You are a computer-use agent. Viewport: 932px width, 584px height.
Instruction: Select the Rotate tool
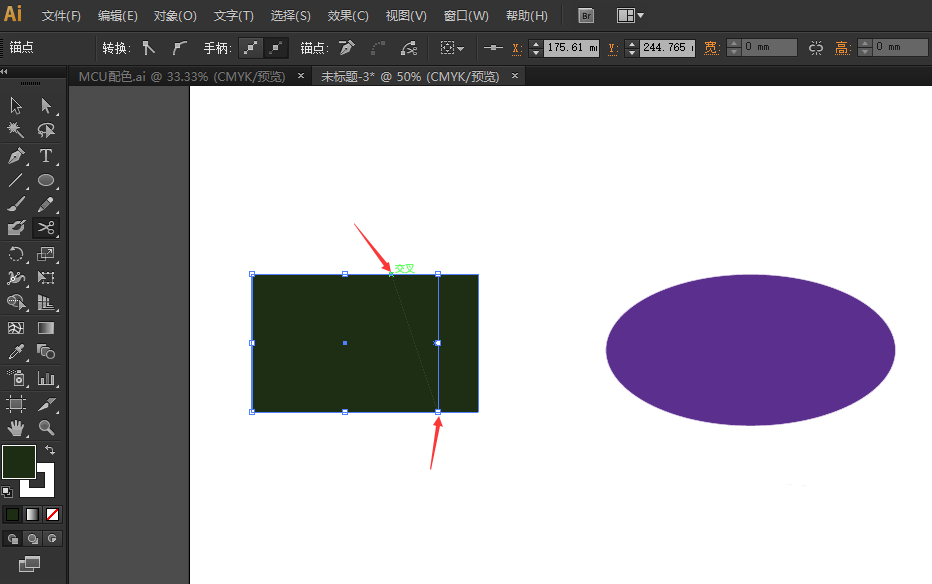(16, 254)
